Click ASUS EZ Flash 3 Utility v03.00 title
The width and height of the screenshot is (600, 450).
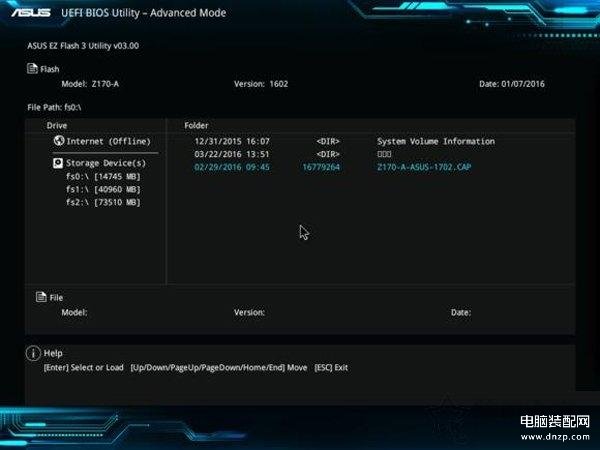83,46
